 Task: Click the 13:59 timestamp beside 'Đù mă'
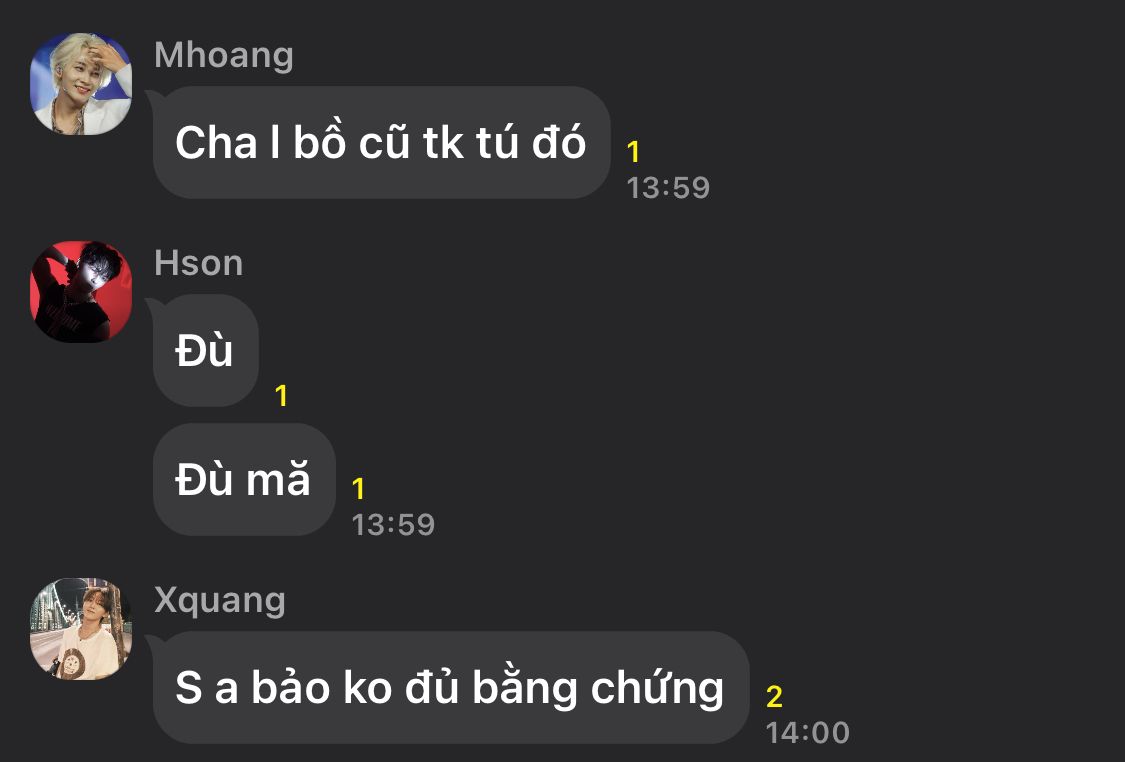(x=393, y=525)
